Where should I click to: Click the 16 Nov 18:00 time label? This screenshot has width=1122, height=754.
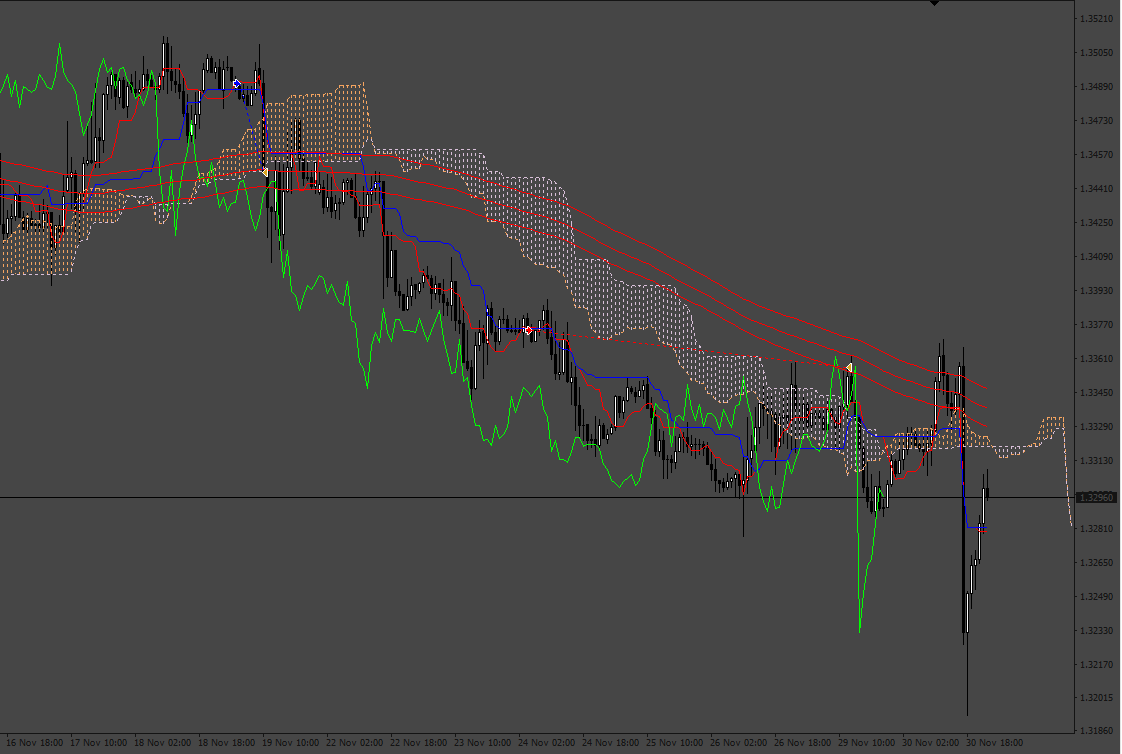[x=34, y=743]
